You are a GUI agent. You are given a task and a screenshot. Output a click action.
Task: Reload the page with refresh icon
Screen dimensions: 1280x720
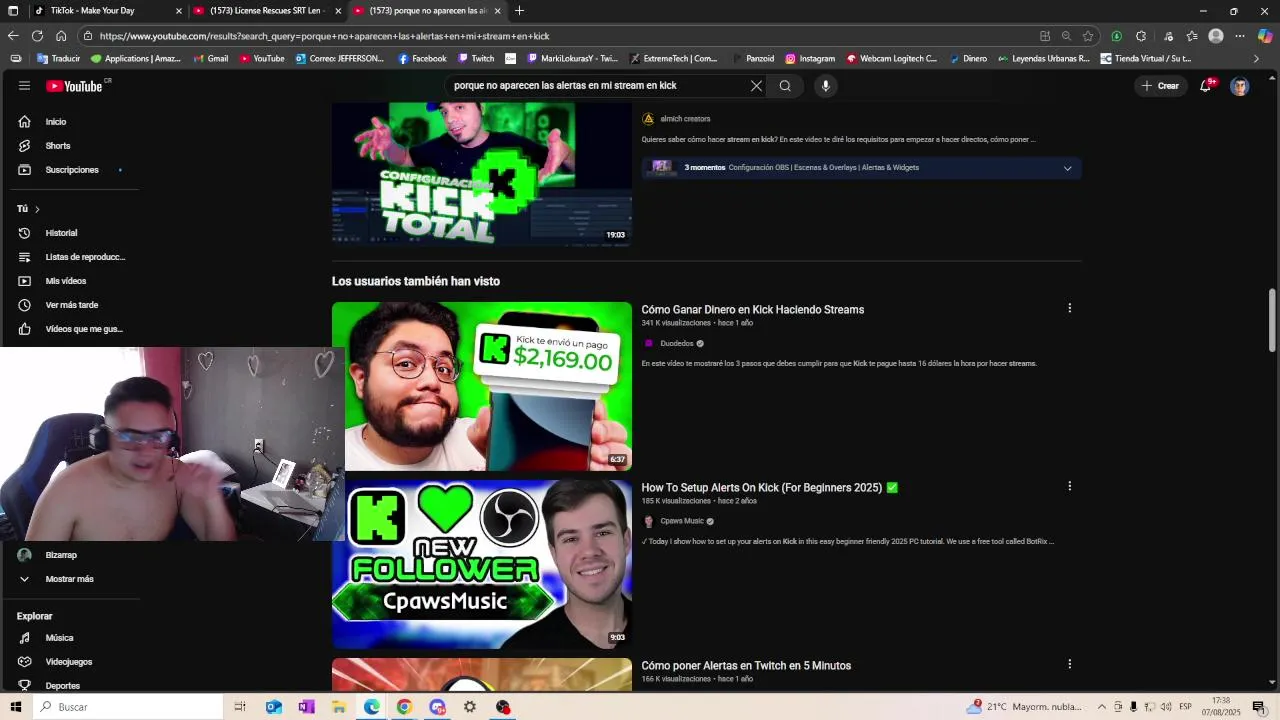tap(37, 36)
